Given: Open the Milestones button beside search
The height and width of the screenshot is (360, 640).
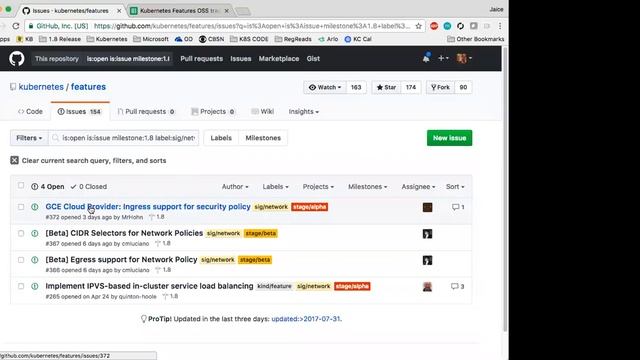Looking at the screenshot, I should click(263, 138).
